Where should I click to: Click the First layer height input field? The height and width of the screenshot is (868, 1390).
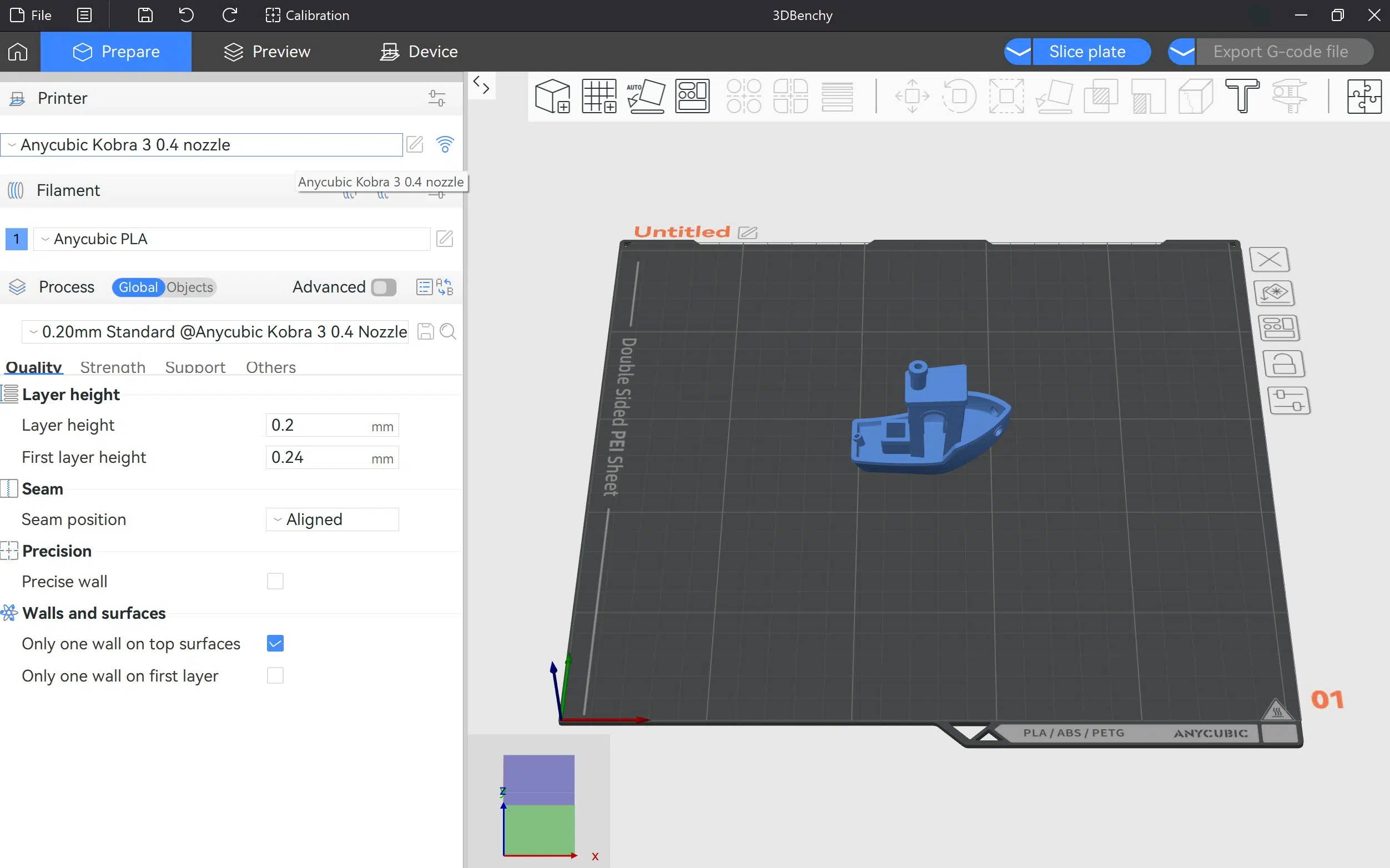pyautogui.click(x=333, y=457)
